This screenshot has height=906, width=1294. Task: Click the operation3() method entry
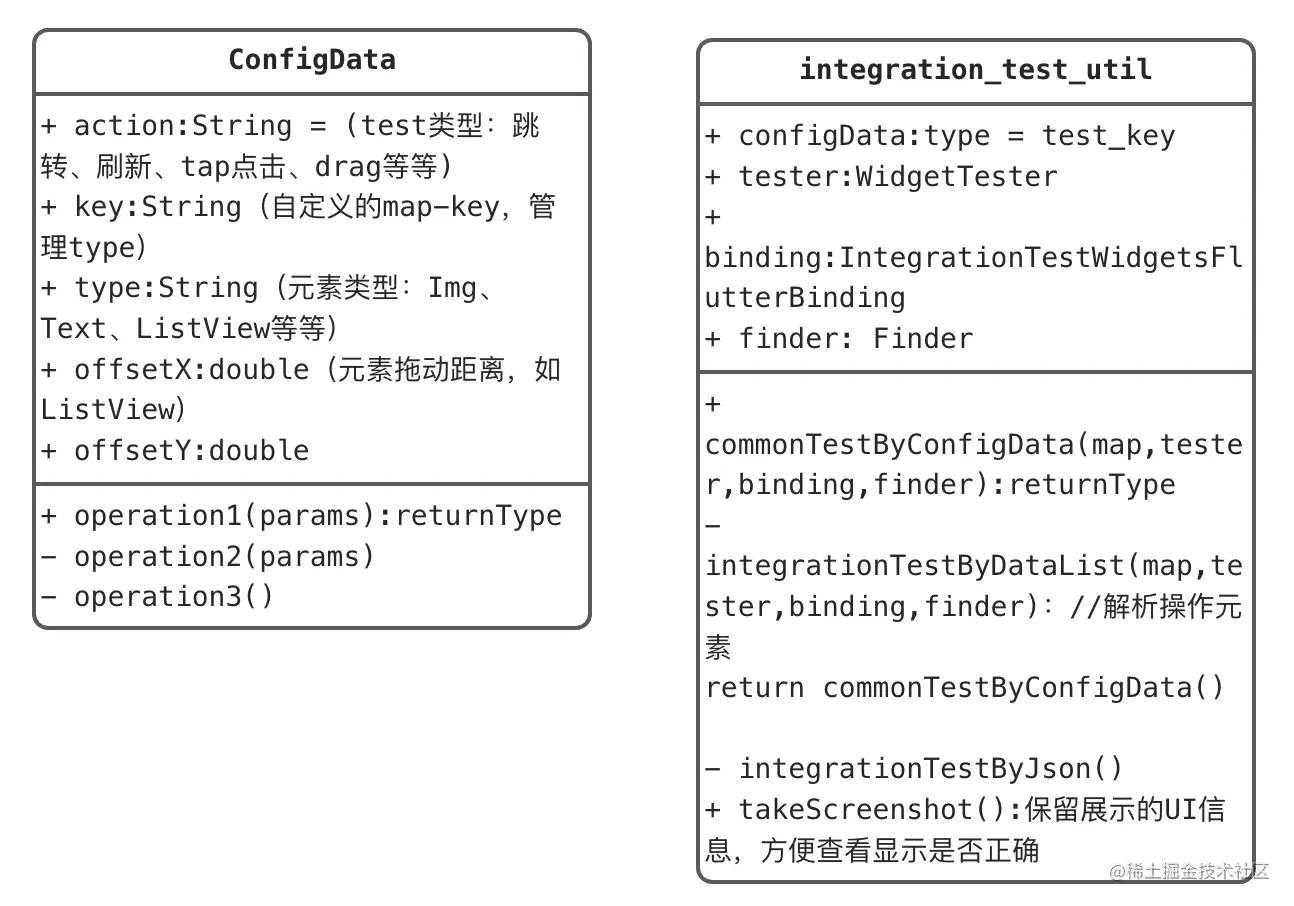[157, 596]
